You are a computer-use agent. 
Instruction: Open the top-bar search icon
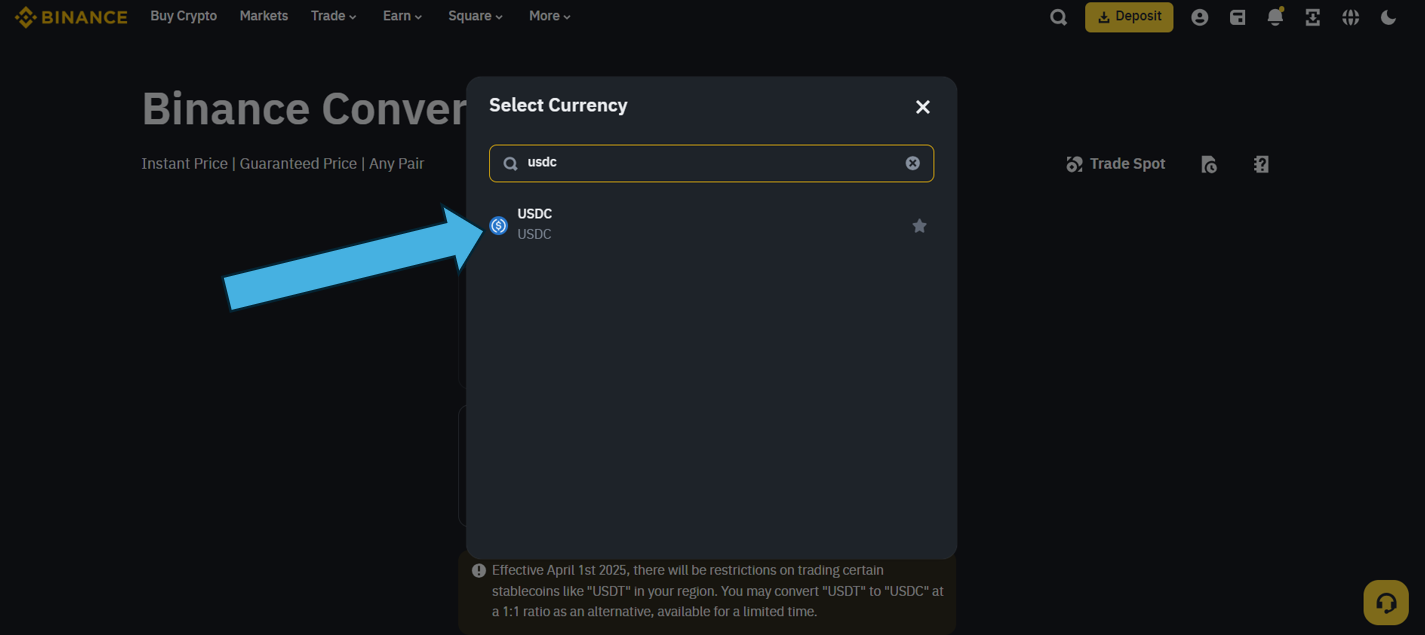click(1058, 17)
